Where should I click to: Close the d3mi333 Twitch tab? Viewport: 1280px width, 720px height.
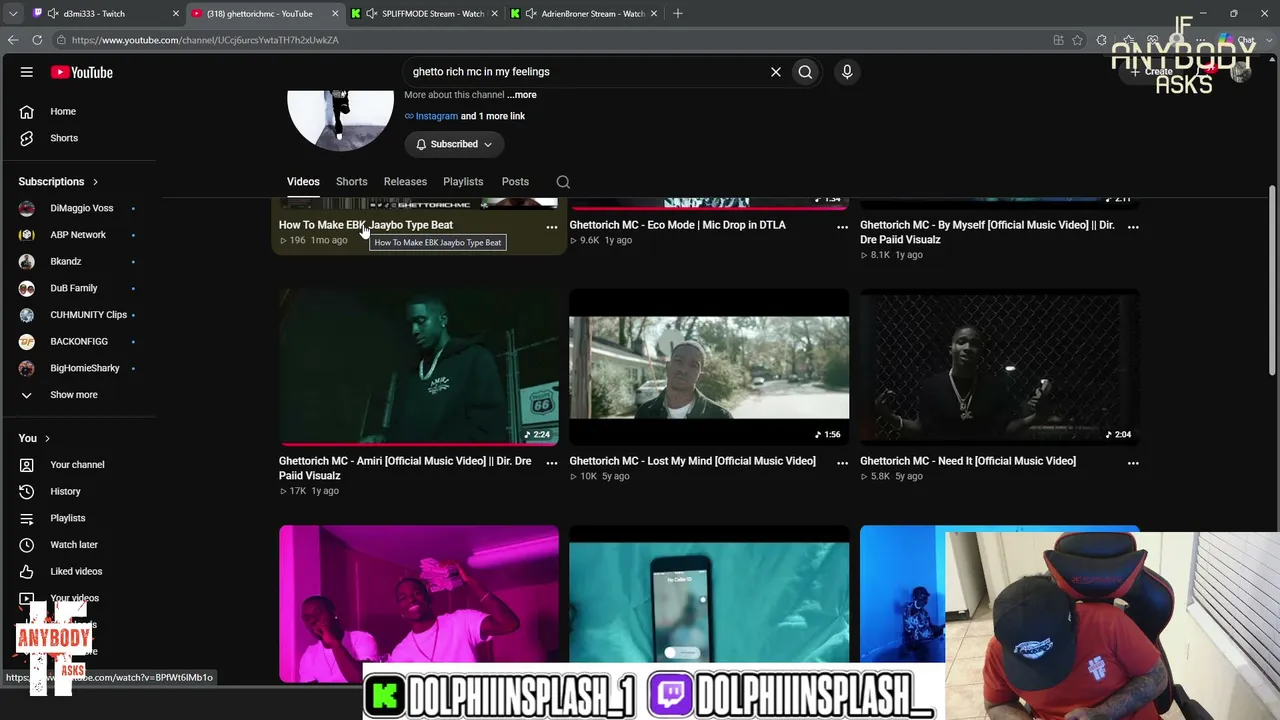[x=176, y=14]
